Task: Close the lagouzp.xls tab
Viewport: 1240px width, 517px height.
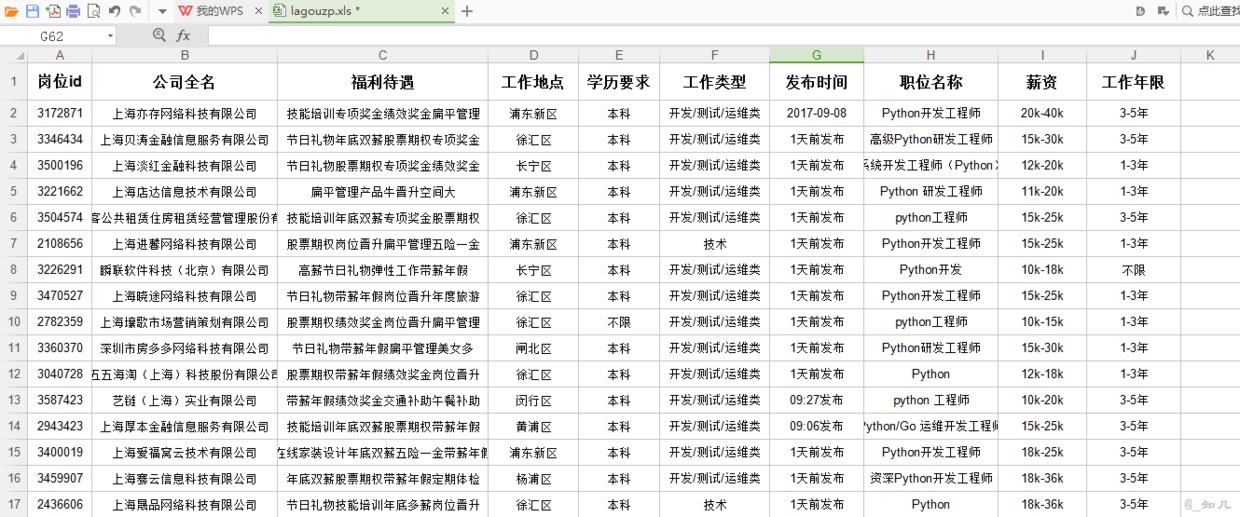Action: click(x=447, y=11)
